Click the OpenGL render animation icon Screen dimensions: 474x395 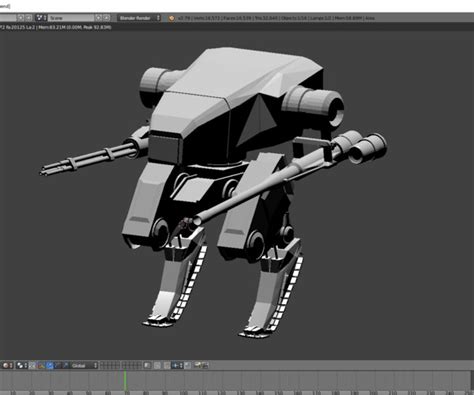205,365
